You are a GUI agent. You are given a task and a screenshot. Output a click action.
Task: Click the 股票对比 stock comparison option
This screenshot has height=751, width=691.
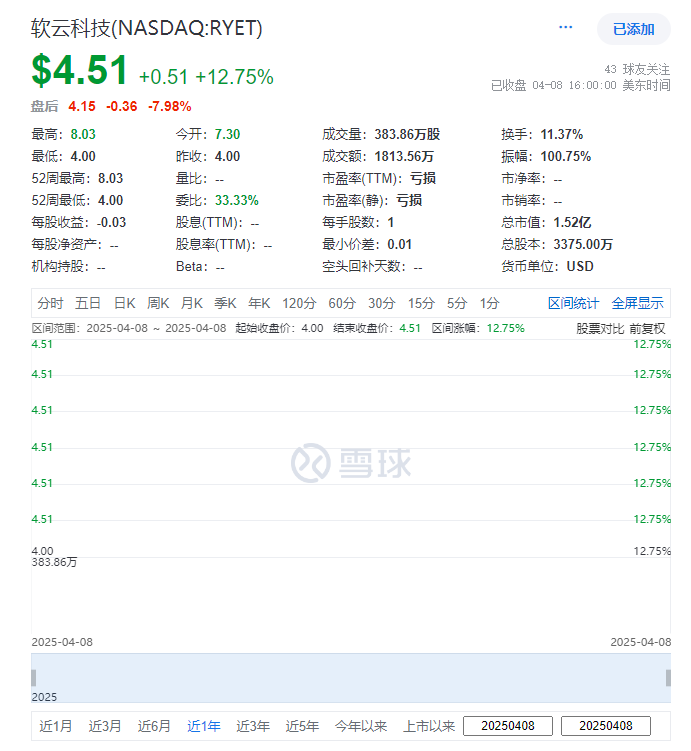[600, 329]
